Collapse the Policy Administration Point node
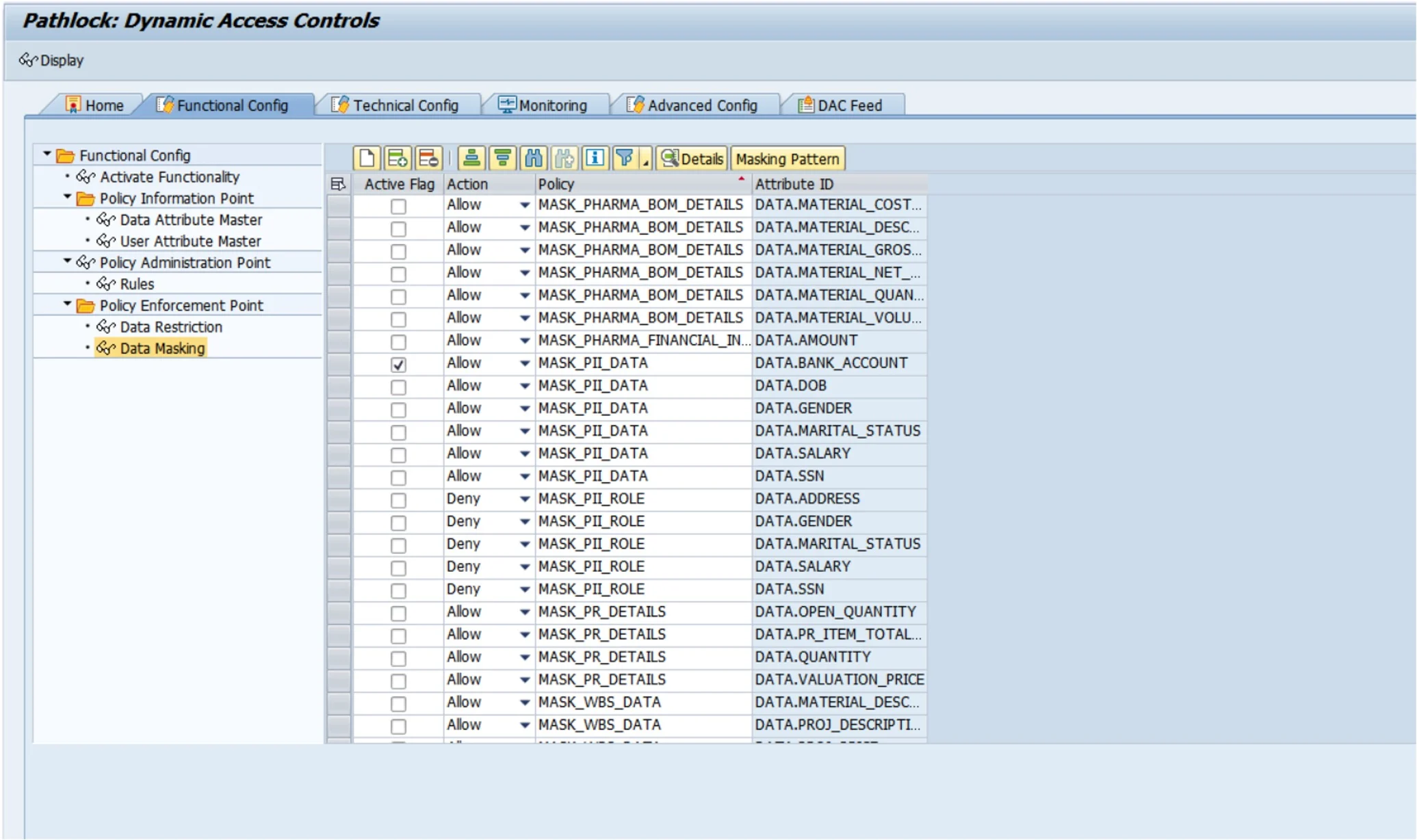 tap(67, 261)
